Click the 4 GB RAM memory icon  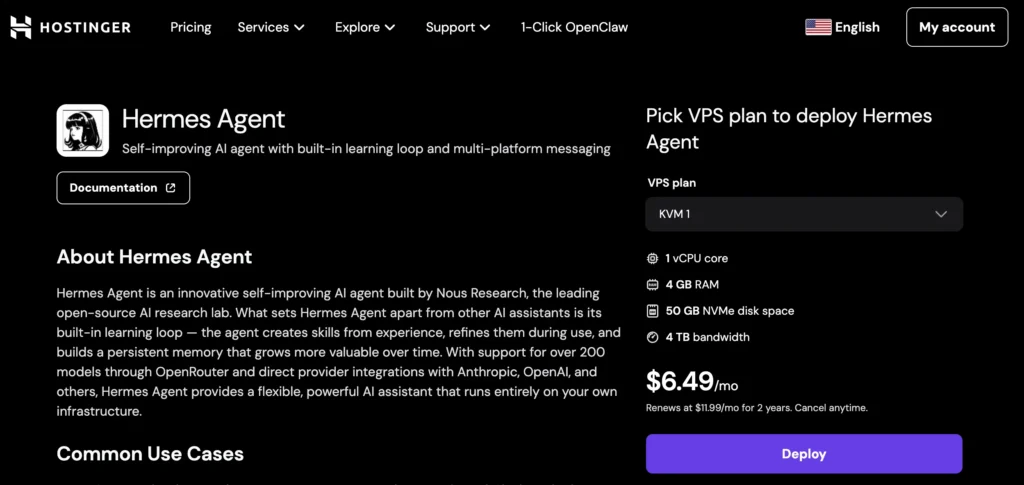653,284
